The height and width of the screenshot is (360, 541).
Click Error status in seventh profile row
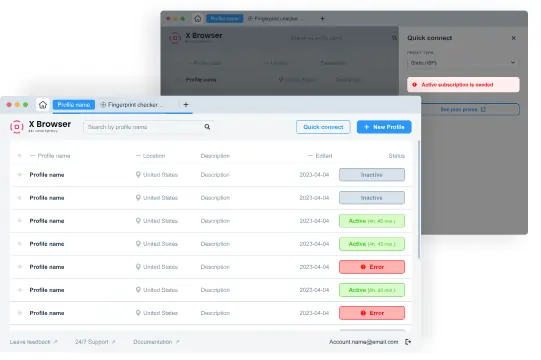372,313
